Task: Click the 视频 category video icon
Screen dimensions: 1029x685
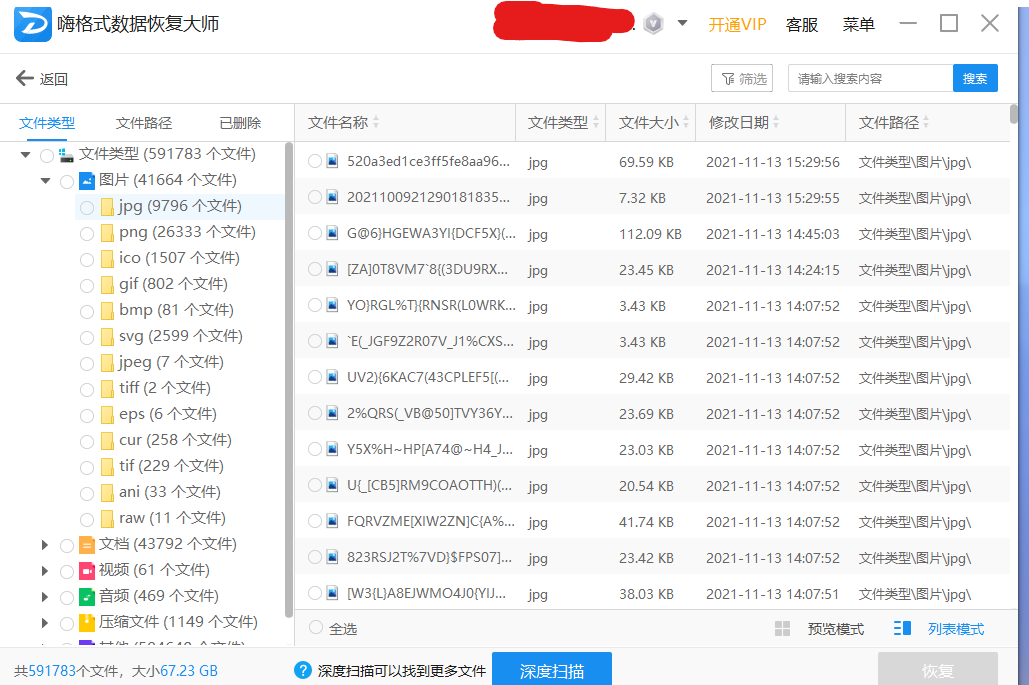Action: click(87, 571)
